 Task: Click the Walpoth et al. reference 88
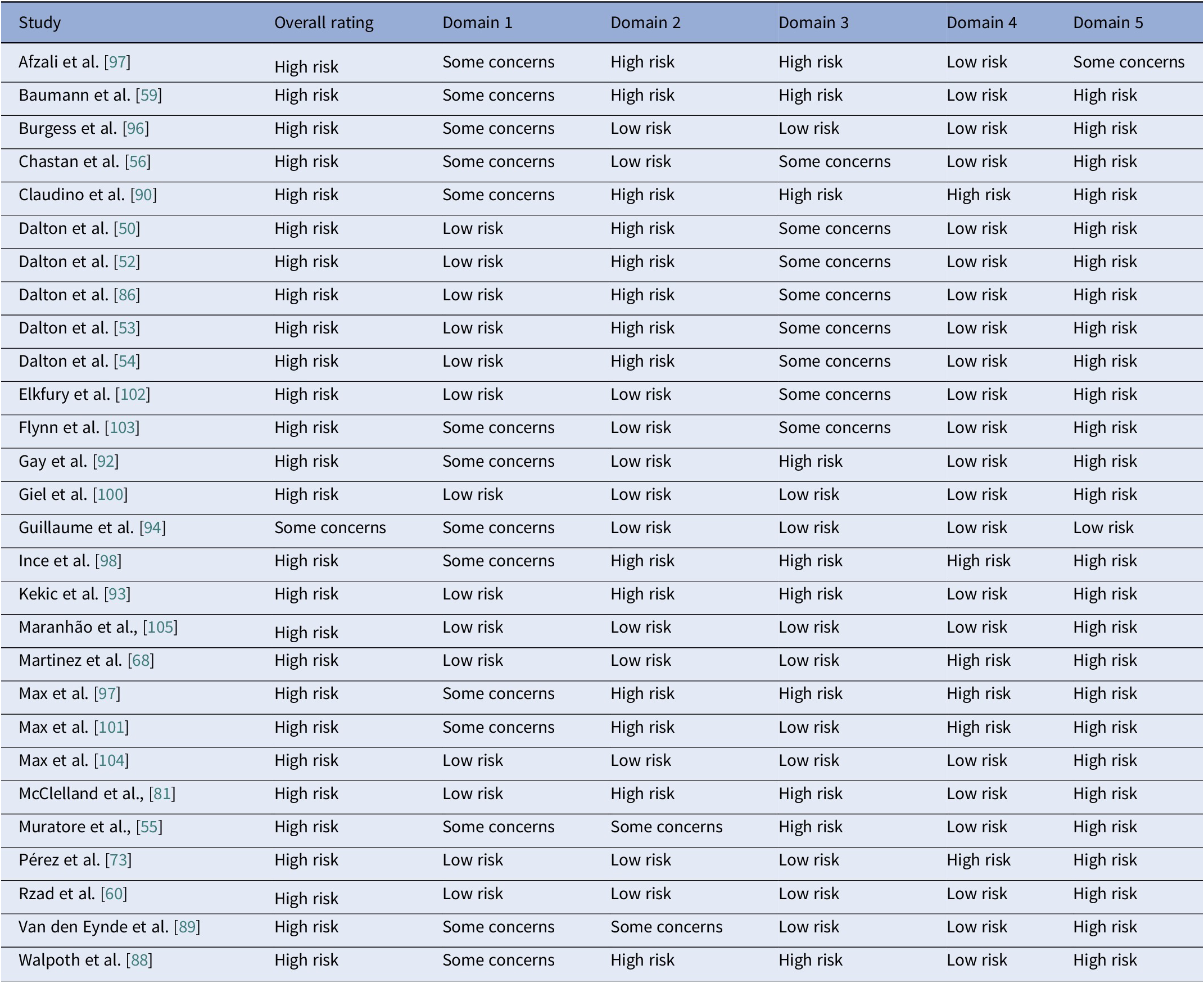139,961
